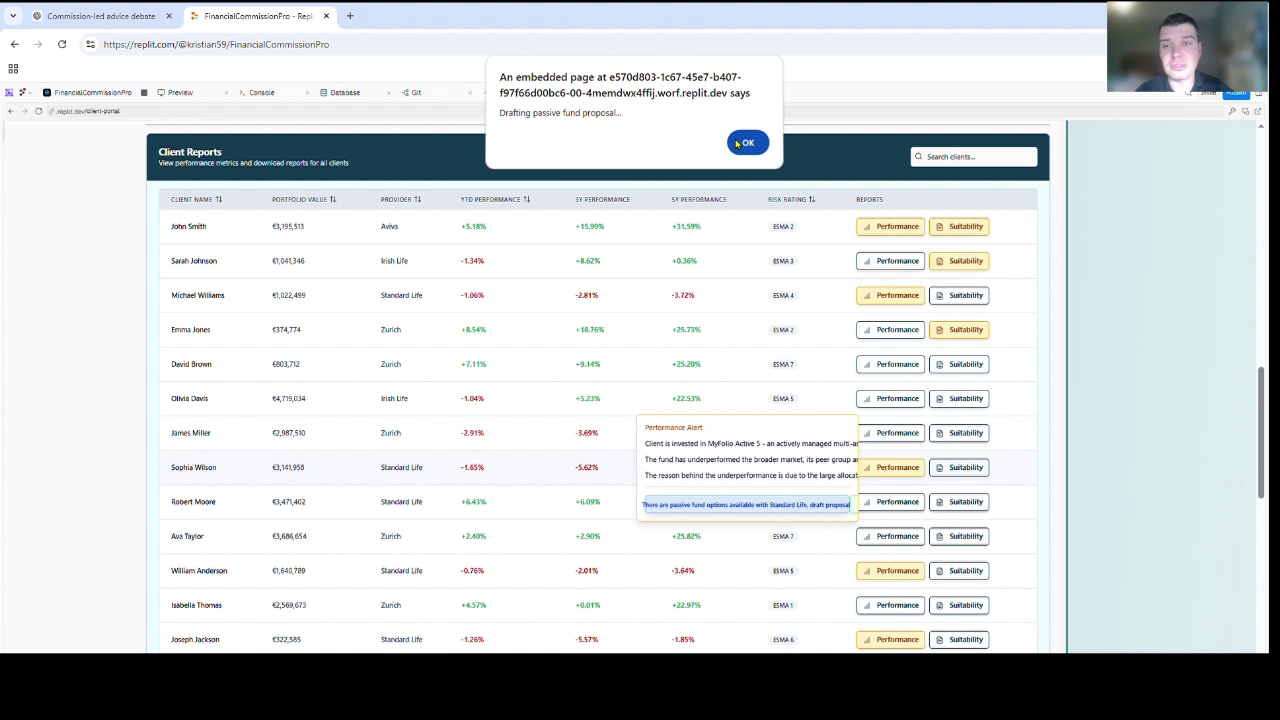Sort table by Client Name
Viewport: 1280px width, 720px height.
coord(196,199)
